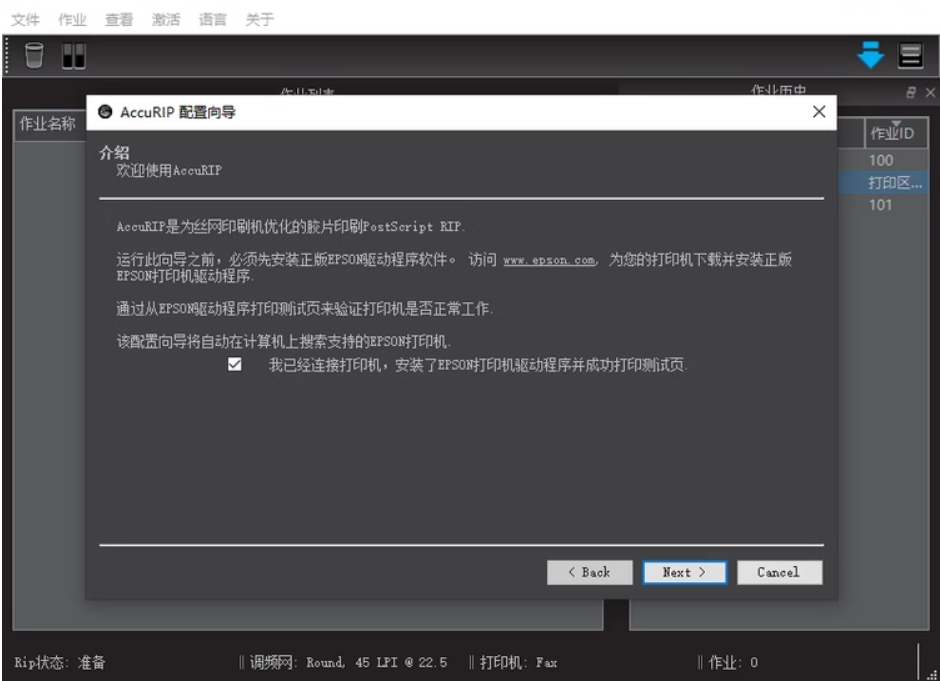The height and width of the screenshot is (681, 940).
Task: Open the 激活 menu
Action: (x=165, y=19)
